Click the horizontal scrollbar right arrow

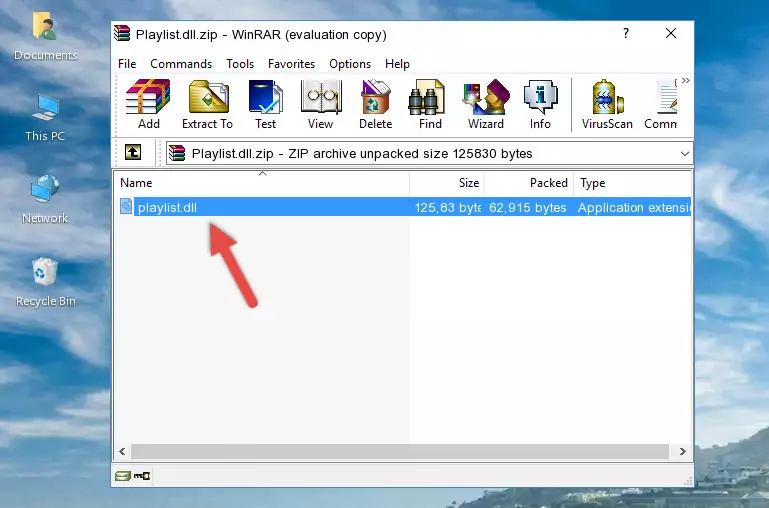coord(683,451)
